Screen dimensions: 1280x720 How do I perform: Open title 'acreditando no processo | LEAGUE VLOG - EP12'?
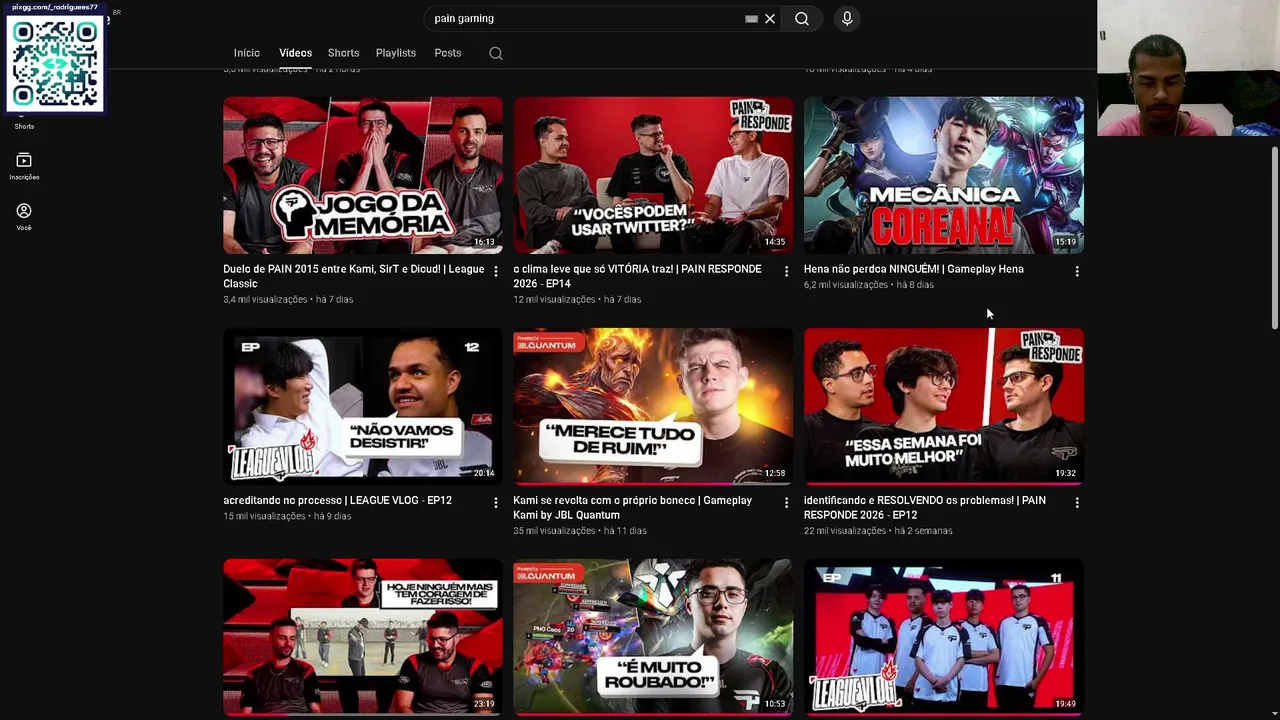pyautogui.click(x=338, y=500)
